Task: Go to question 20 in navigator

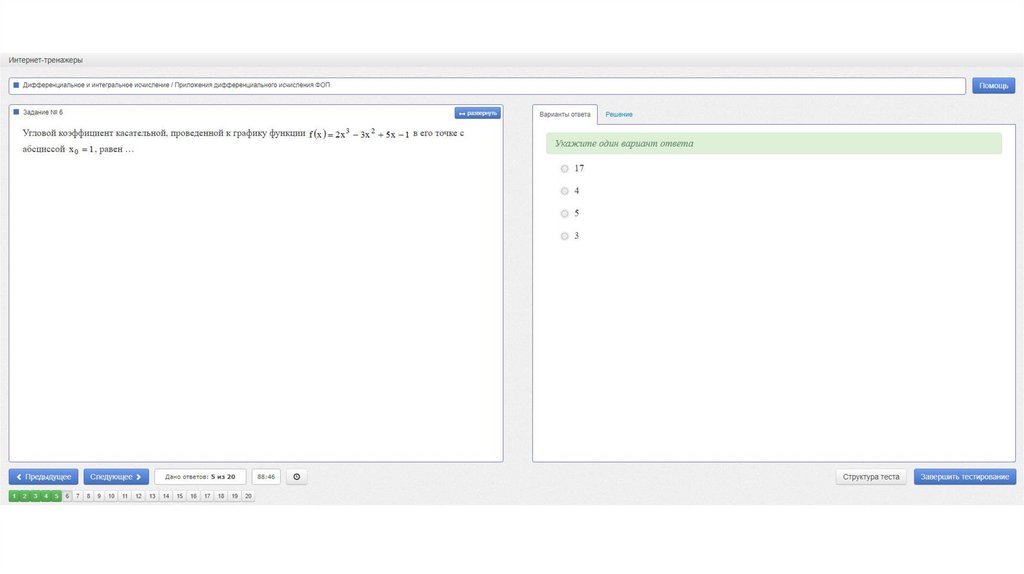Action: (248, 496)
